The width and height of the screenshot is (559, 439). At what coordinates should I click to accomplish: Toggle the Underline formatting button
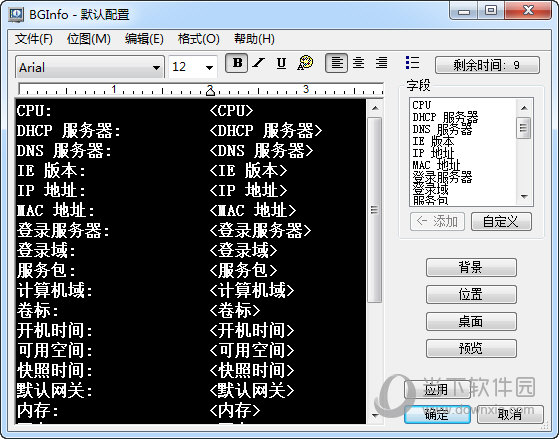tap(281, 63)
